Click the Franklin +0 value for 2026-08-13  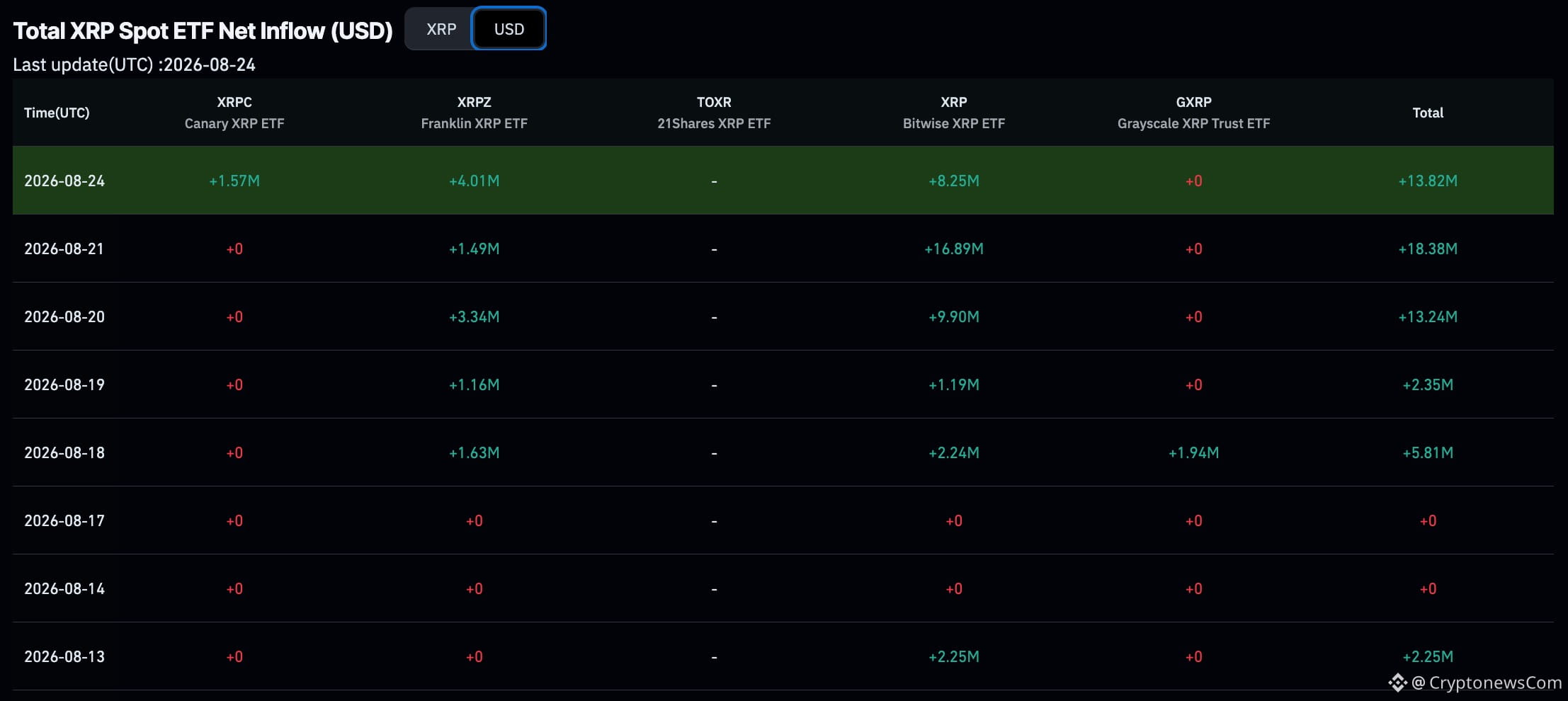(474, 656)
